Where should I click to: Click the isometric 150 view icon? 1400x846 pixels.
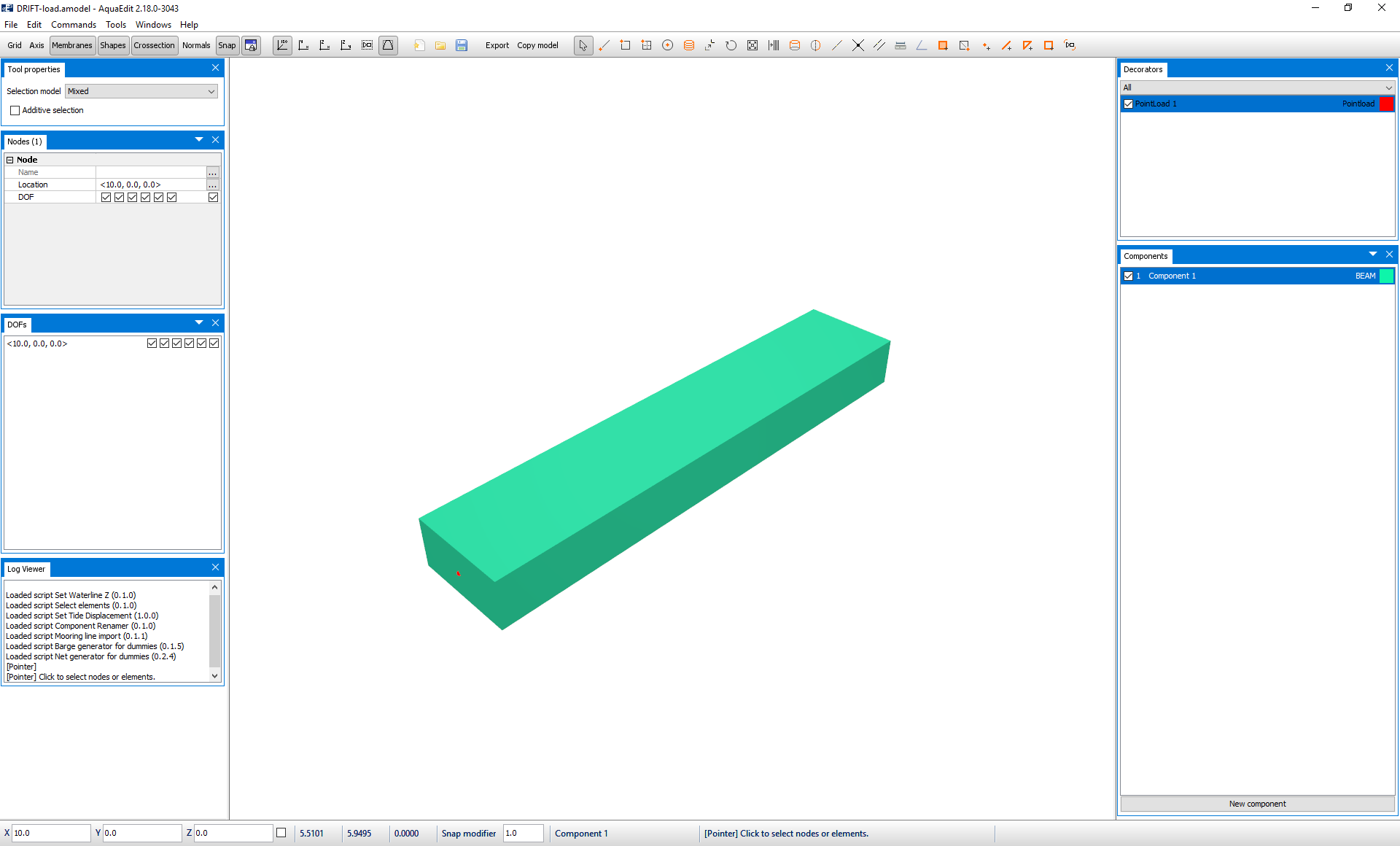[x=282, y=45]
